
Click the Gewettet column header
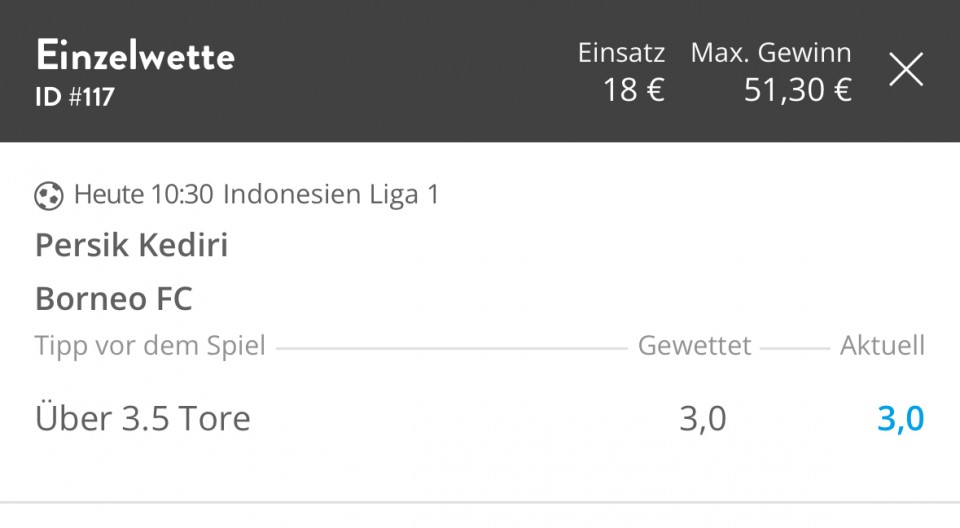pos(694,345)
